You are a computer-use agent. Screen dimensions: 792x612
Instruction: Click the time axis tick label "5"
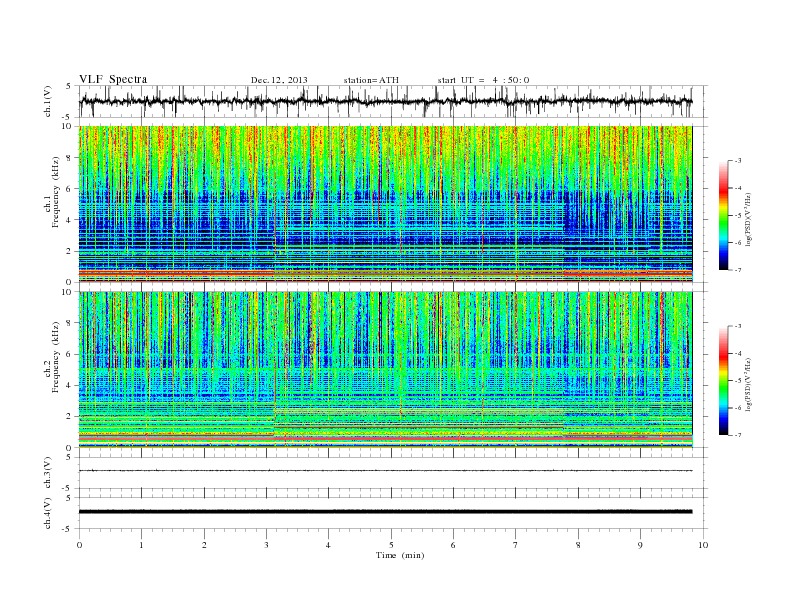pos(391,545)
